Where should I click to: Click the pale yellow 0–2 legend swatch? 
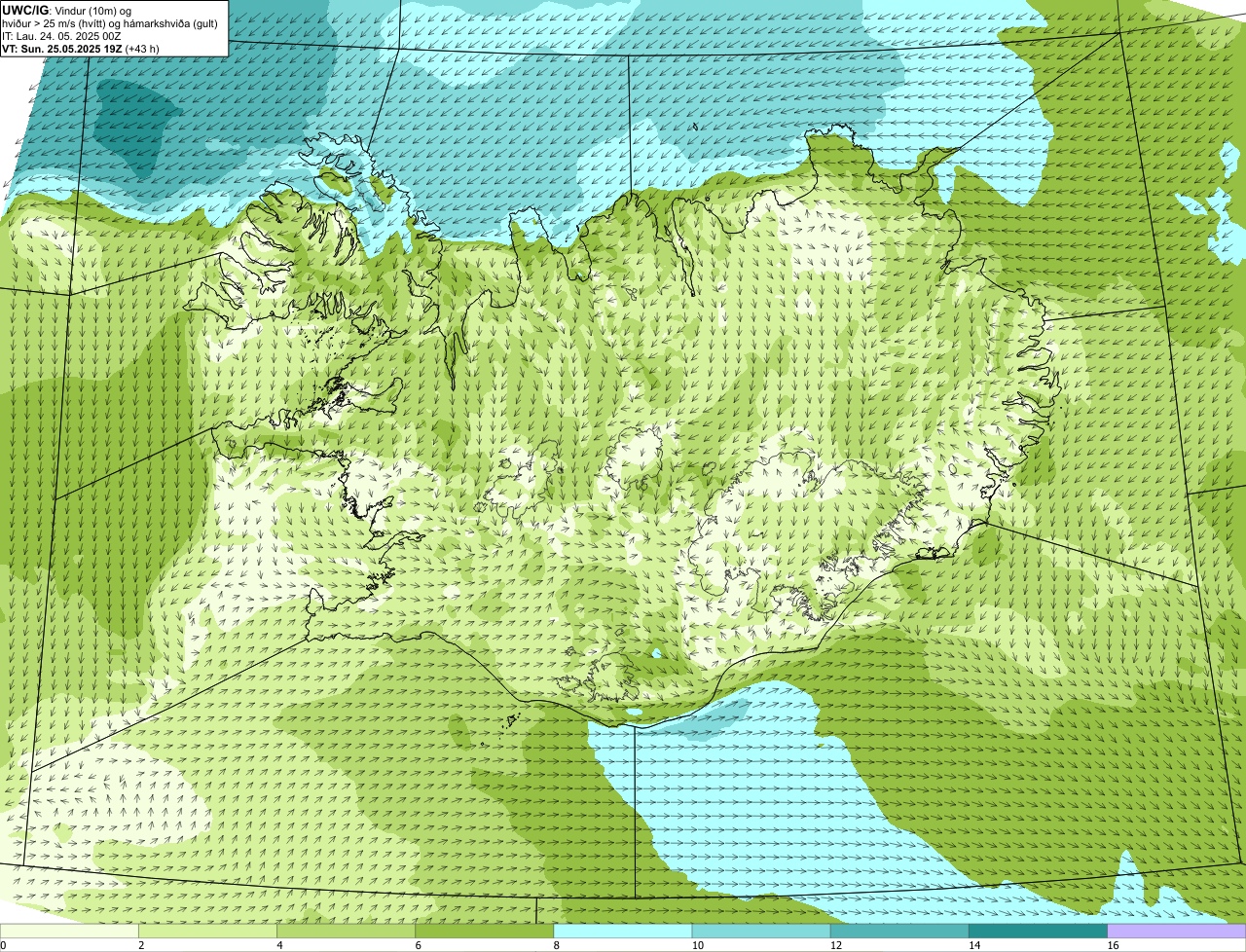[70, 932]
